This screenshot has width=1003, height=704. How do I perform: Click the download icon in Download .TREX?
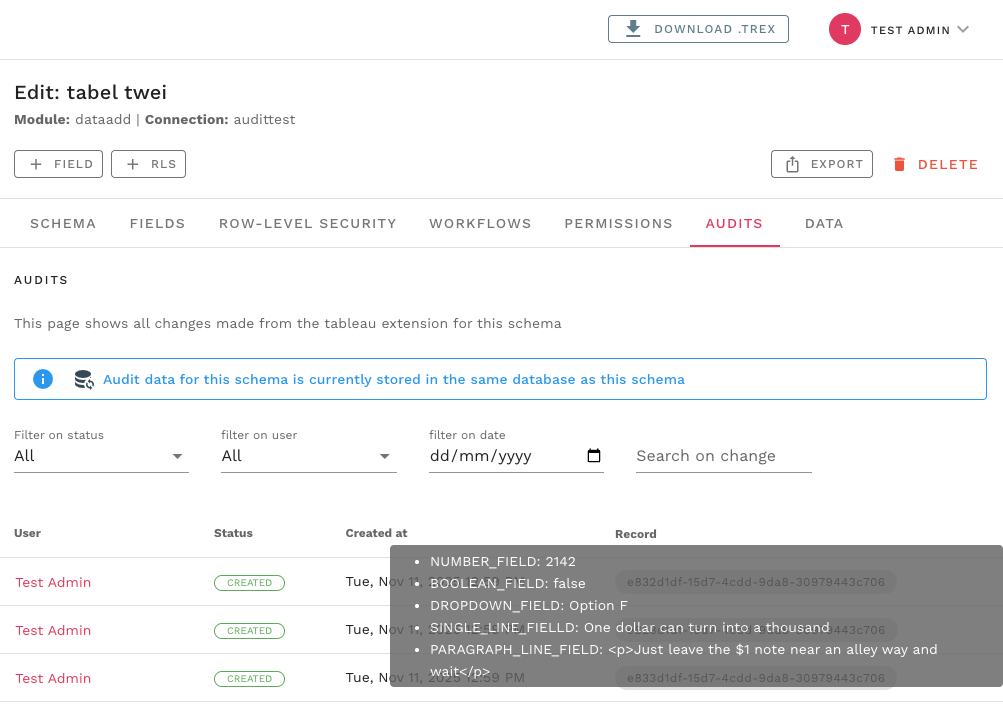point(633,29)
